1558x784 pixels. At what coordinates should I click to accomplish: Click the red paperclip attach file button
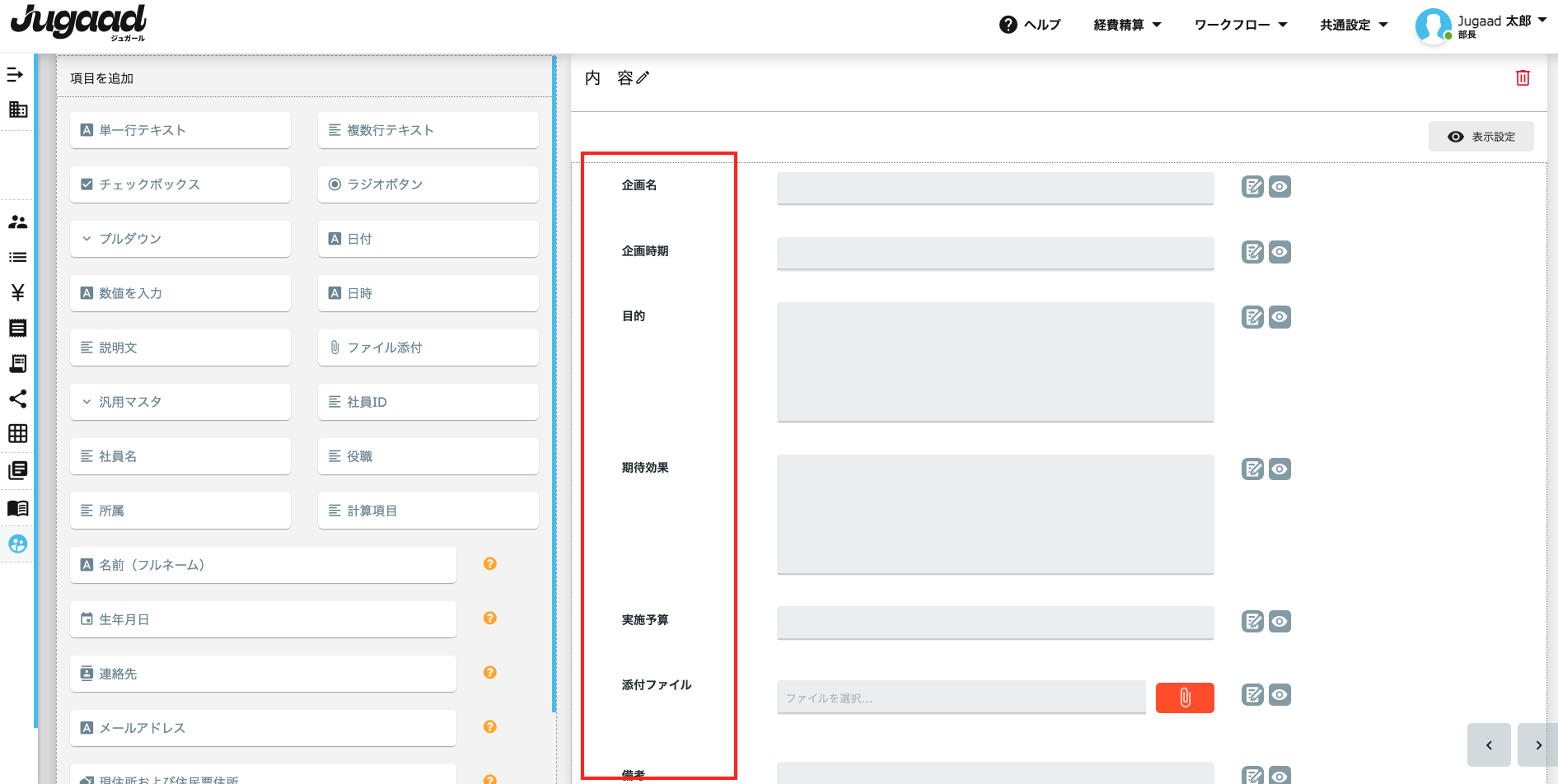[x=1184, y=698]
